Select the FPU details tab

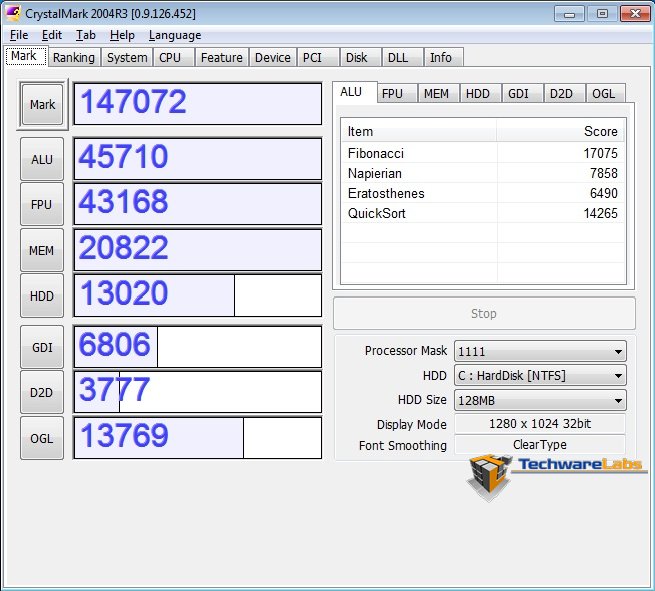pos(397,93)
